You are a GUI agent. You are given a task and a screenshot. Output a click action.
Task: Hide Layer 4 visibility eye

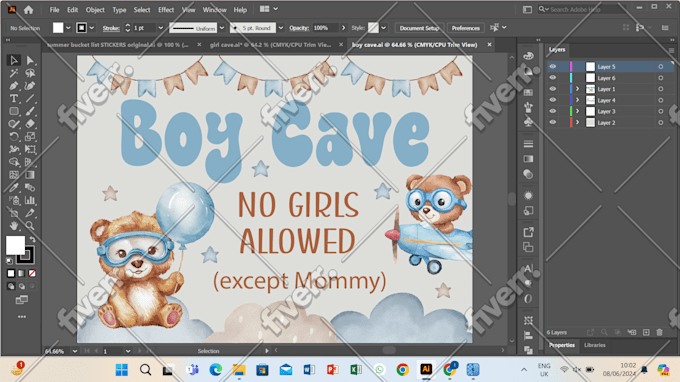[552, 100]
